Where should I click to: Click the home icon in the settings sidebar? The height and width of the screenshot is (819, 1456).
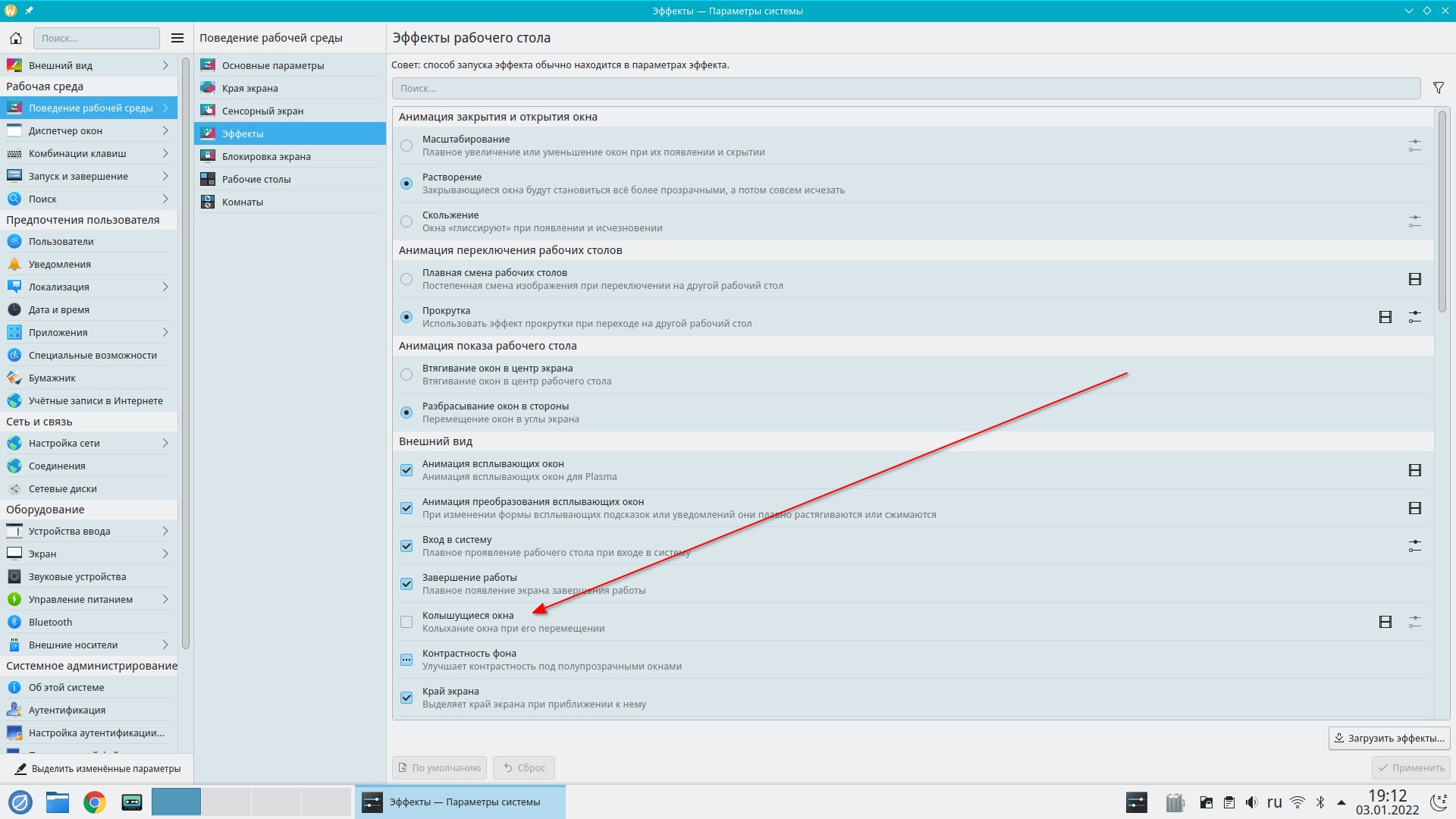15,38
